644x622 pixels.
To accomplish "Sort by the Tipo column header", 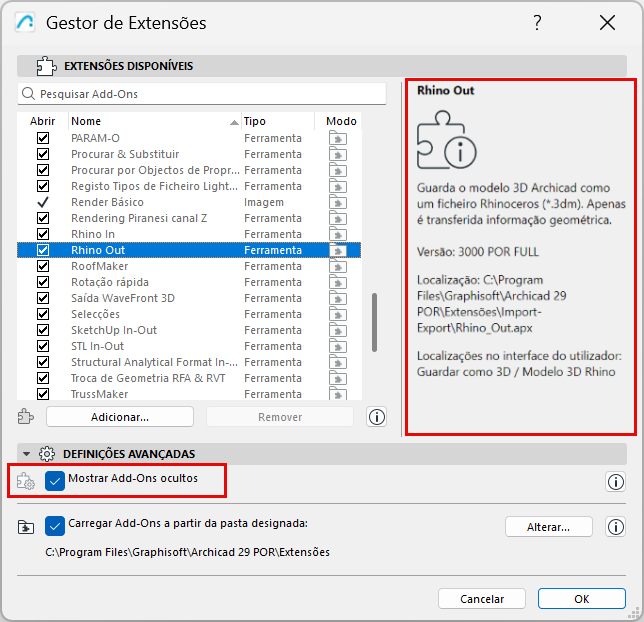I will click(278, 121).
